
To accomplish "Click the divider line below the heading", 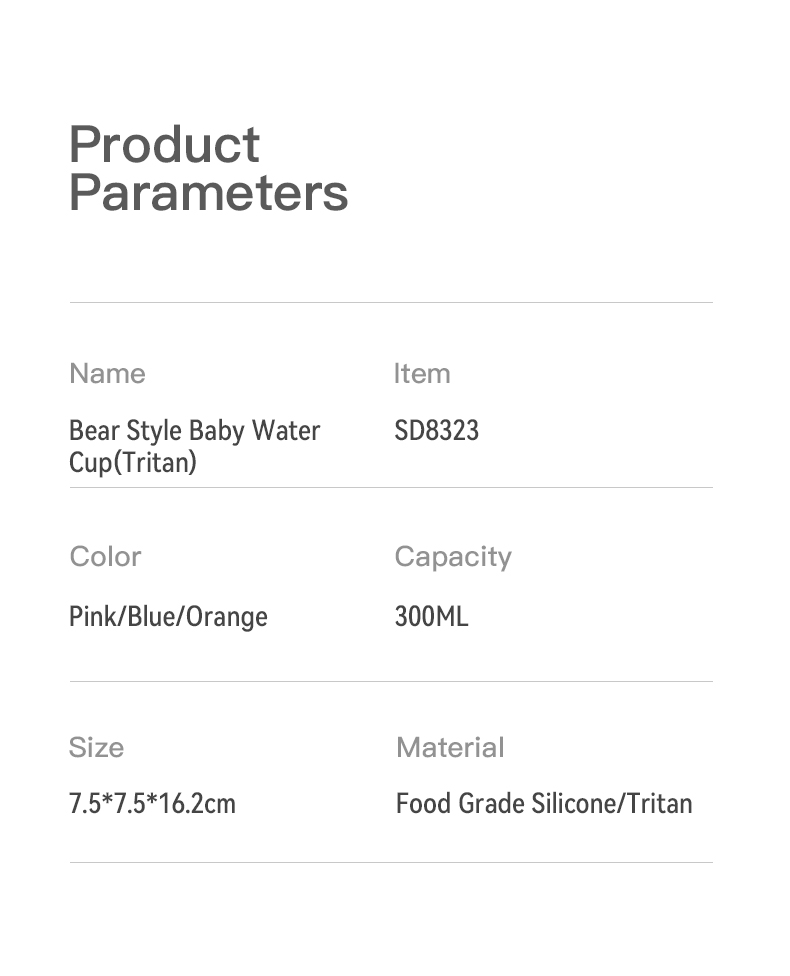I will (391, 302).
